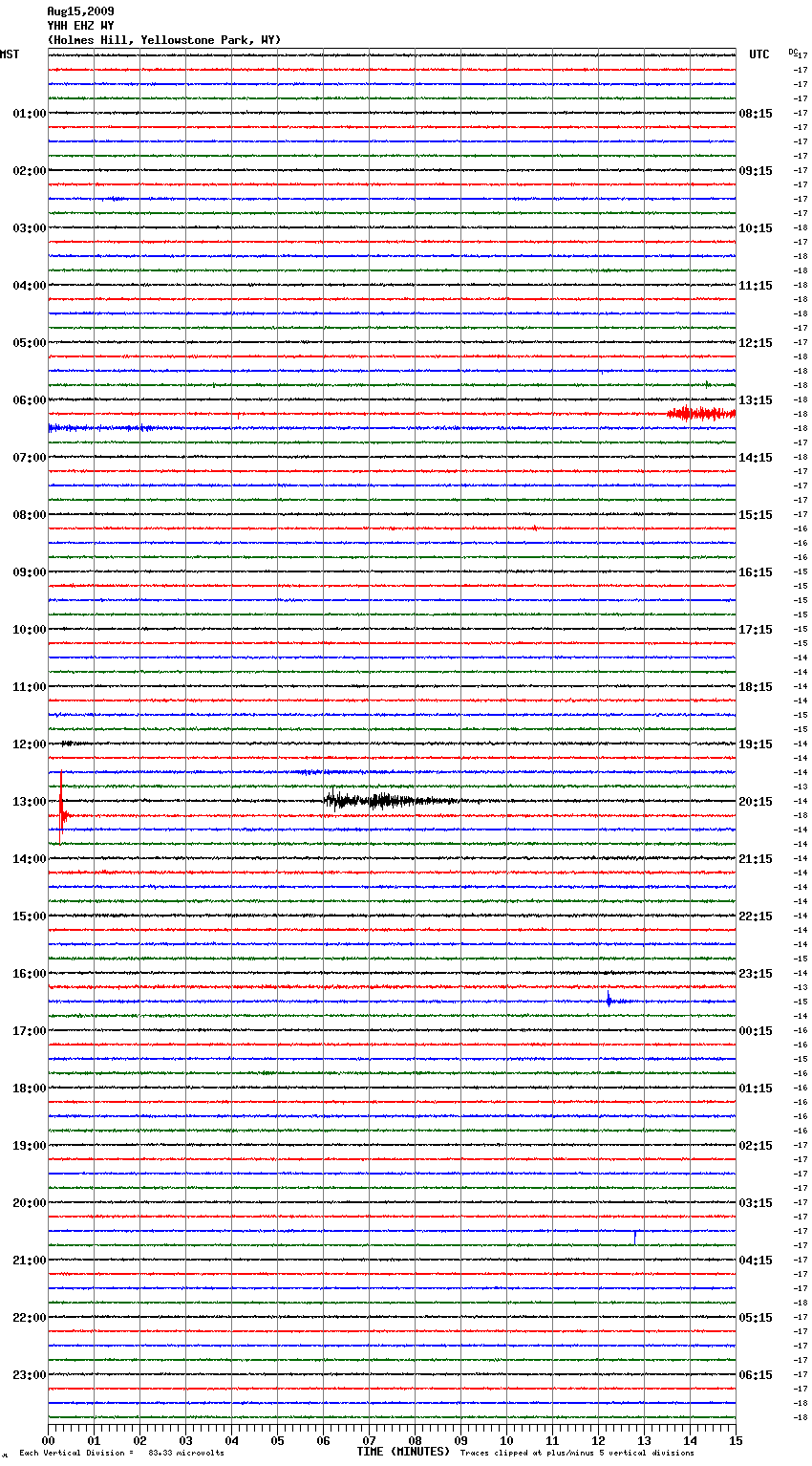Screen dimensions: 812x1466
Task: Click the 01:00 MST time label
Action: [x=30, y=114]
